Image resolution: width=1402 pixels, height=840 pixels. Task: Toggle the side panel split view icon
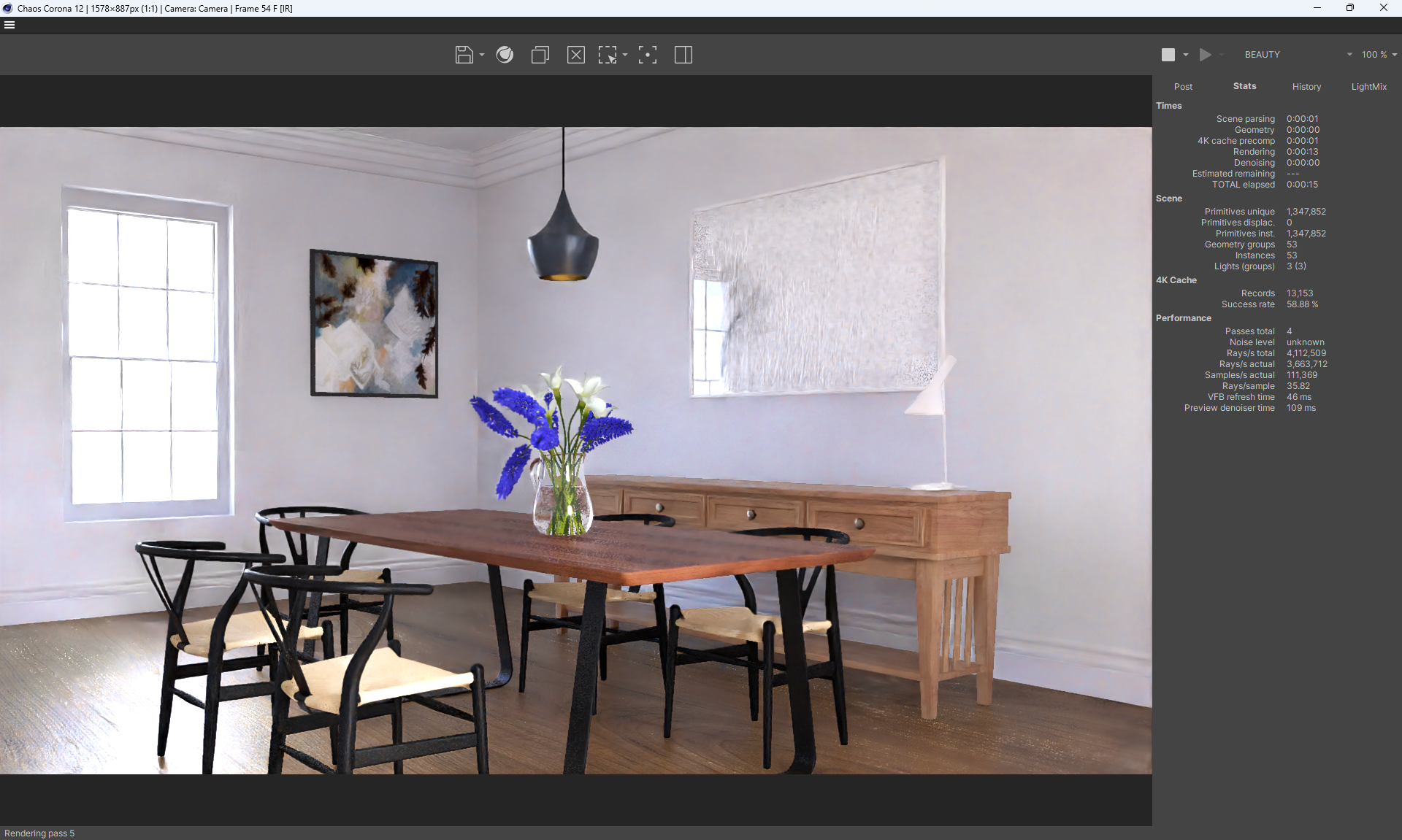point(683,55)
